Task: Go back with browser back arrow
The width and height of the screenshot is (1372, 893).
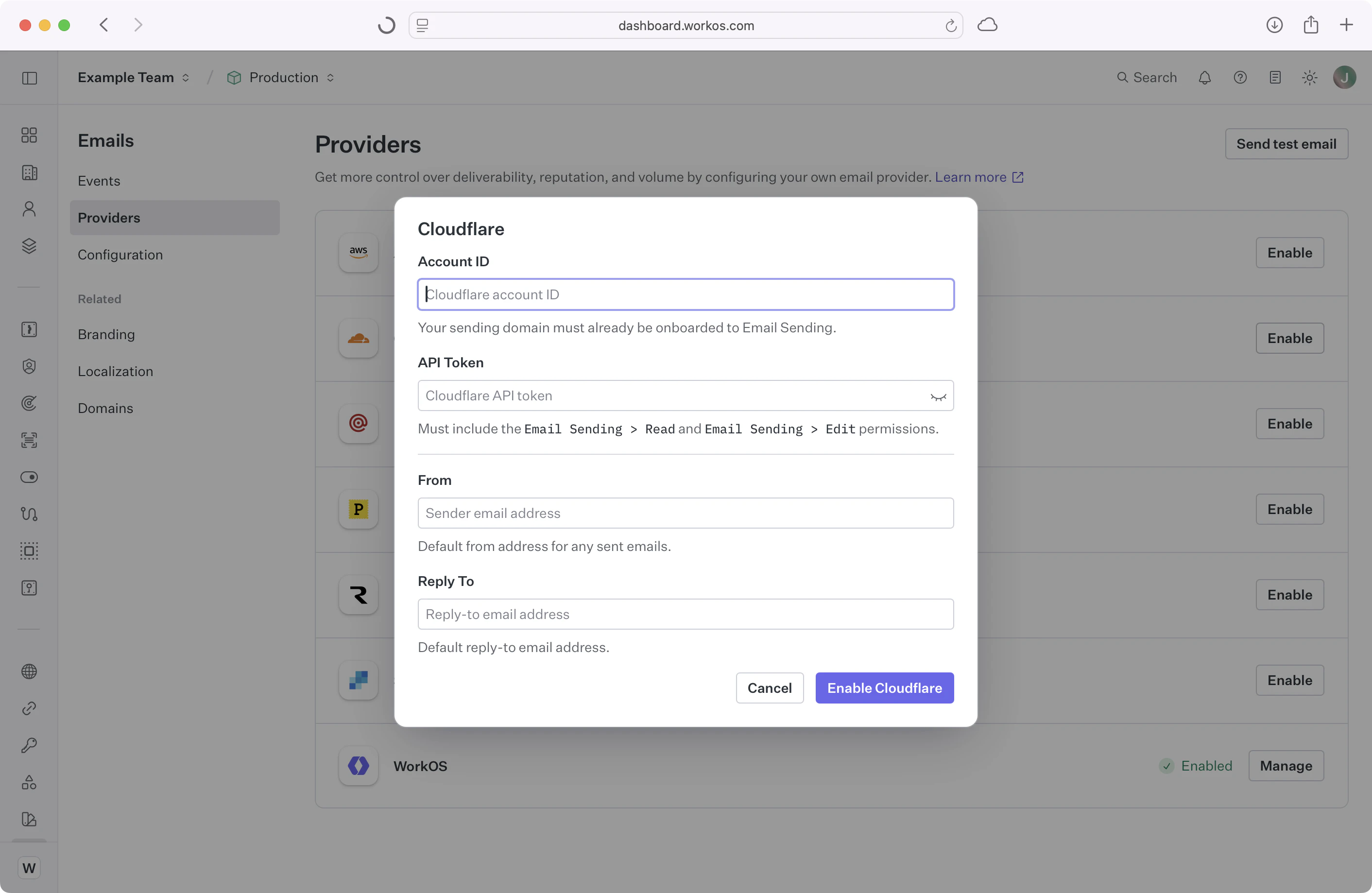Action: pos(104,25)
